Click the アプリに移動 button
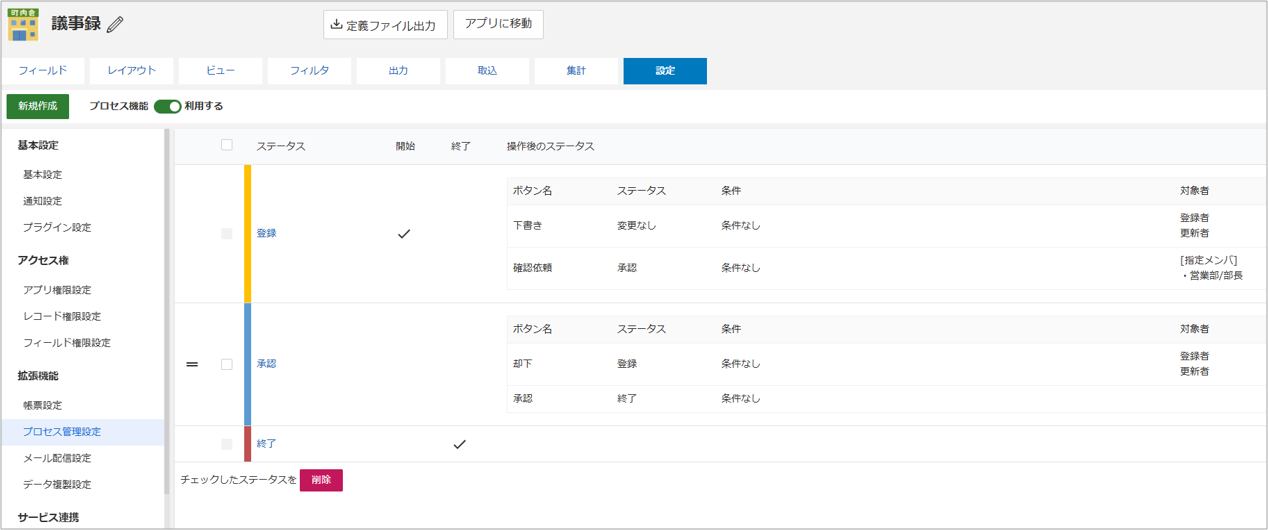1268x530 pixels. pyautogui.click(x=498, y=24)
